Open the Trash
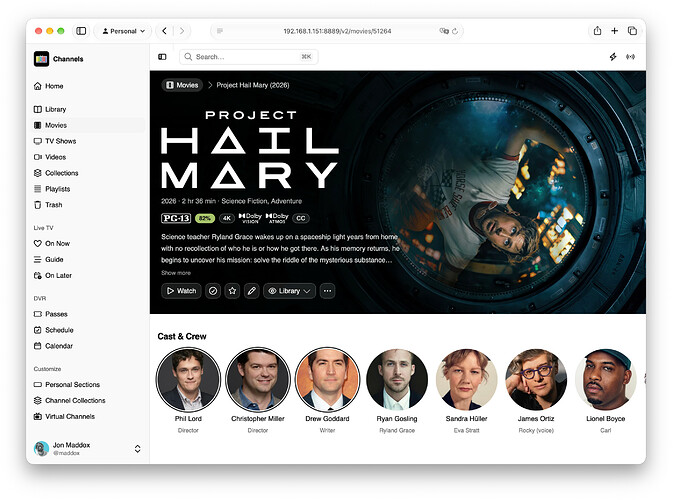Image resolution: width=673 pixels, height=500 pixels. pos(48,204)
